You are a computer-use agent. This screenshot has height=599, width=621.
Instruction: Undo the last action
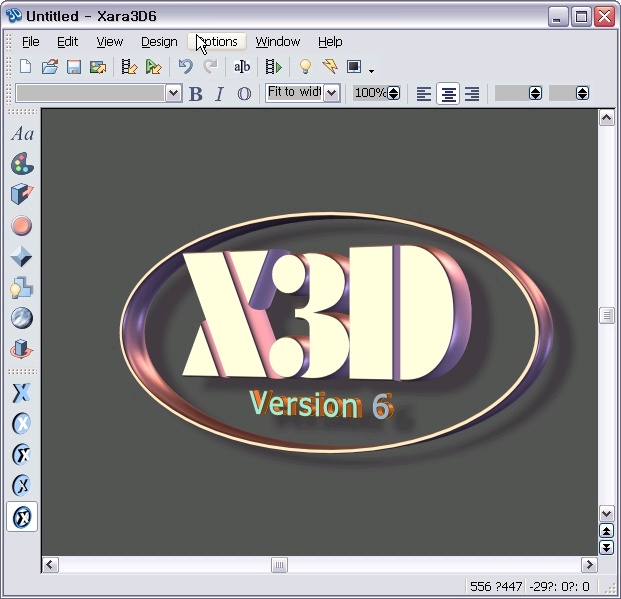point(185,67)
